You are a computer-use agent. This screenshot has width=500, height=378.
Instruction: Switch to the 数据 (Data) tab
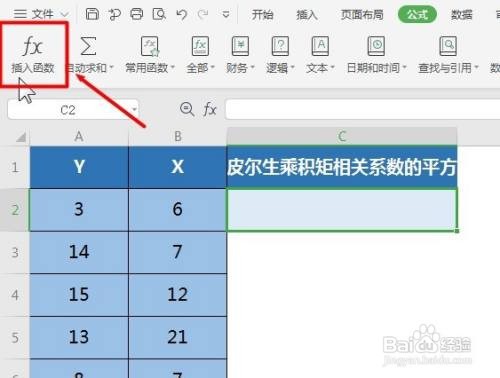pos(462,14)
